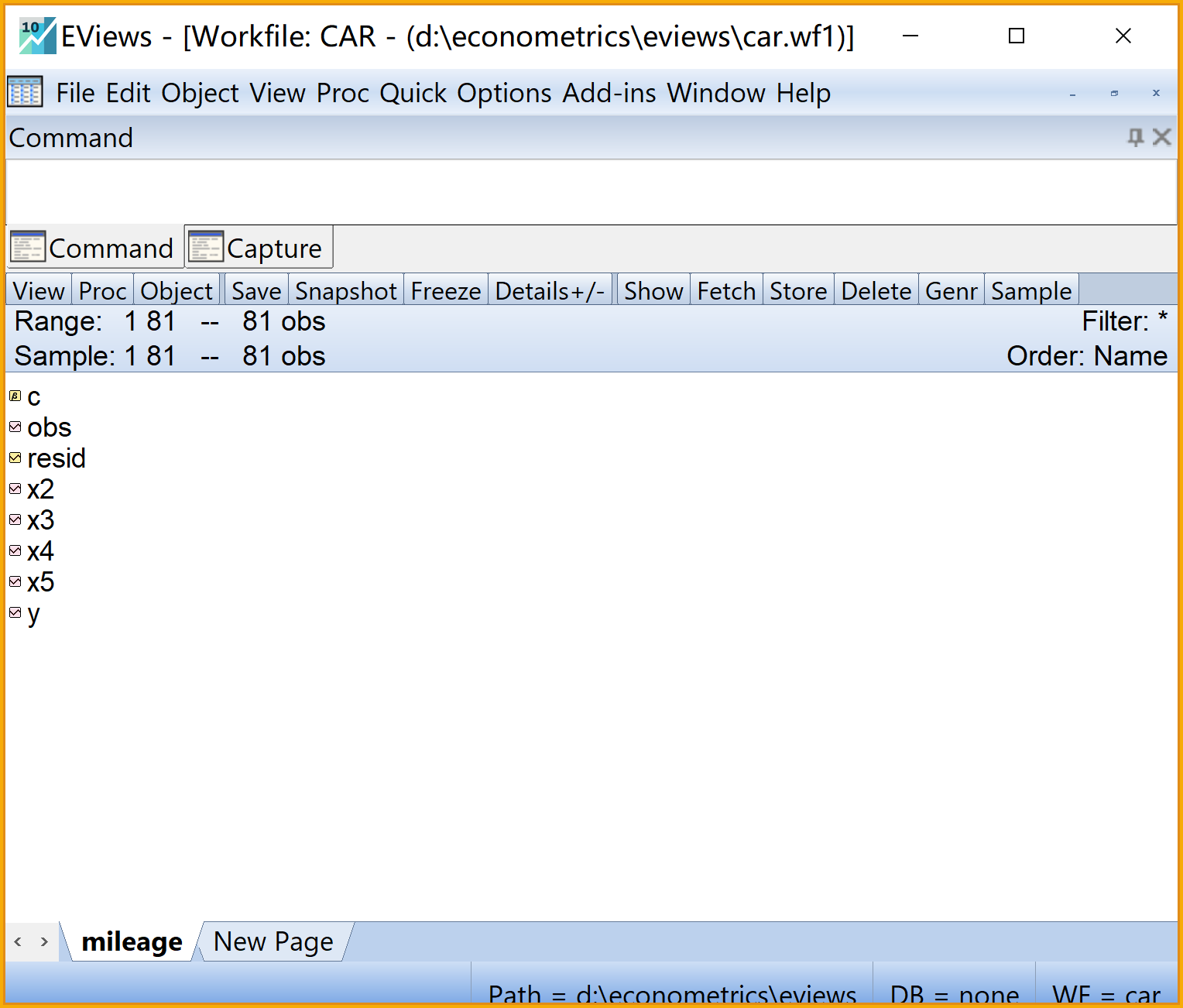Click the x5 series icon
The width and height of the screenshot is (1183, 1008).
tap(15, 581)
